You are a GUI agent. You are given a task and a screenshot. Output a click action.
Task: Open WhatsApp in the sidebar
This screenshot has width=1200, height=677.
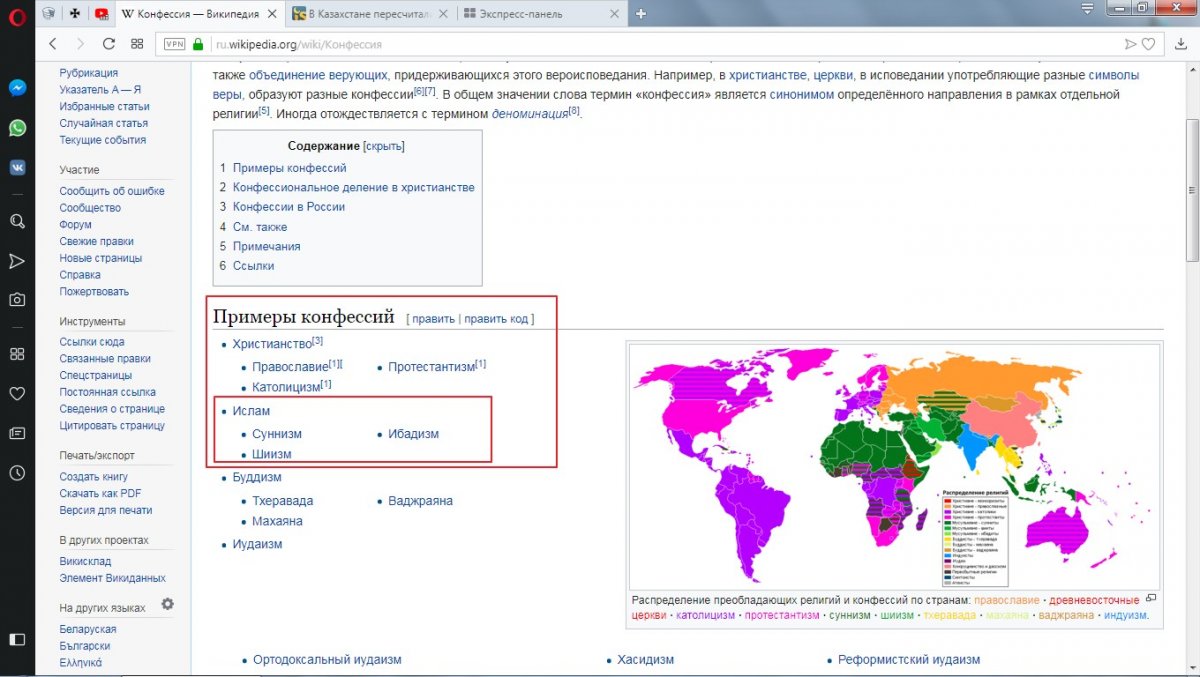(x=17, y=128)
